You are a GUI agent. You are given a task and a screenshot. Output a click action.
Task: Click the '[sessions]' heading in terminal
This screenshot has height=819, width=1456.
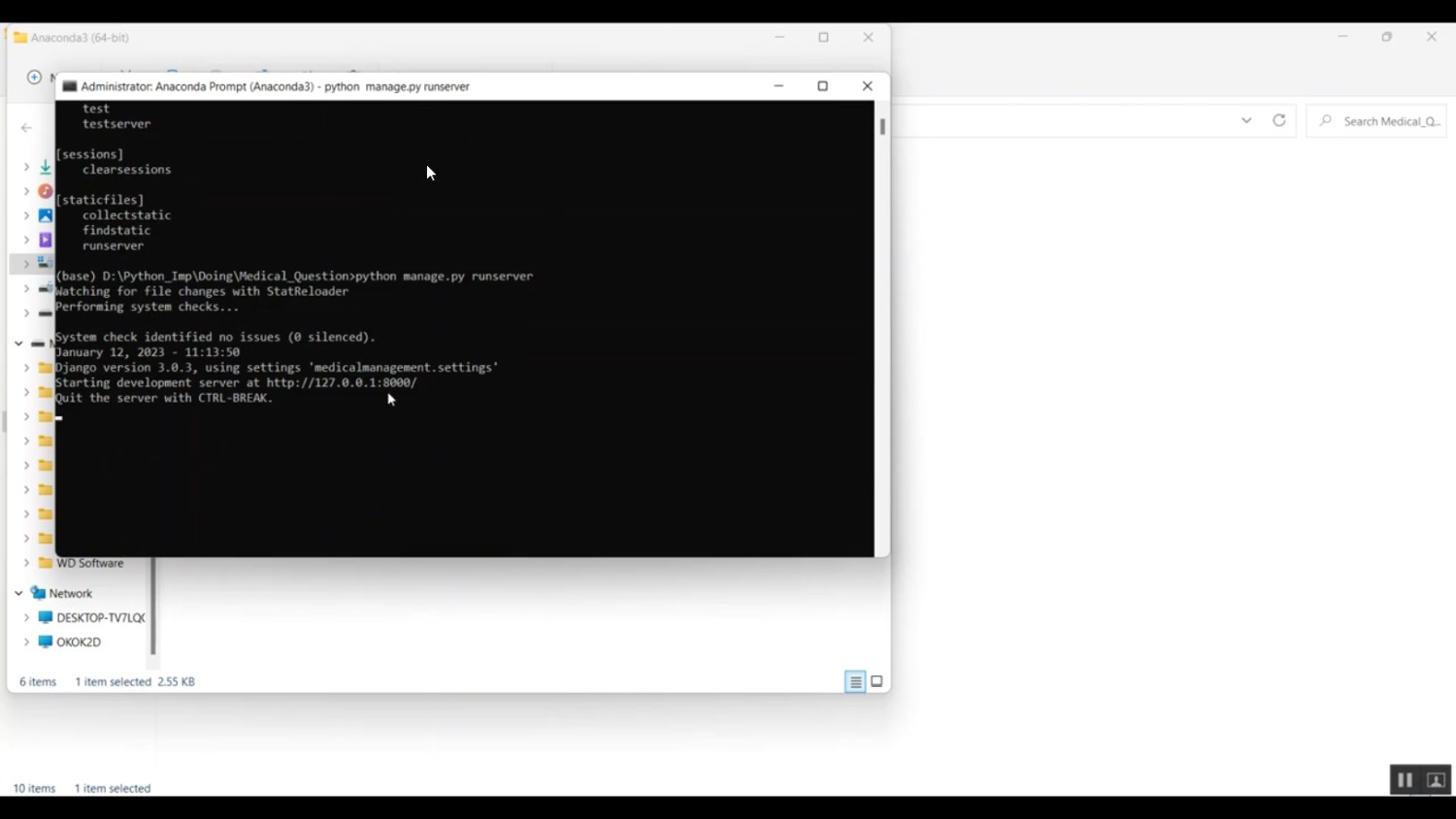pos(89,154)
